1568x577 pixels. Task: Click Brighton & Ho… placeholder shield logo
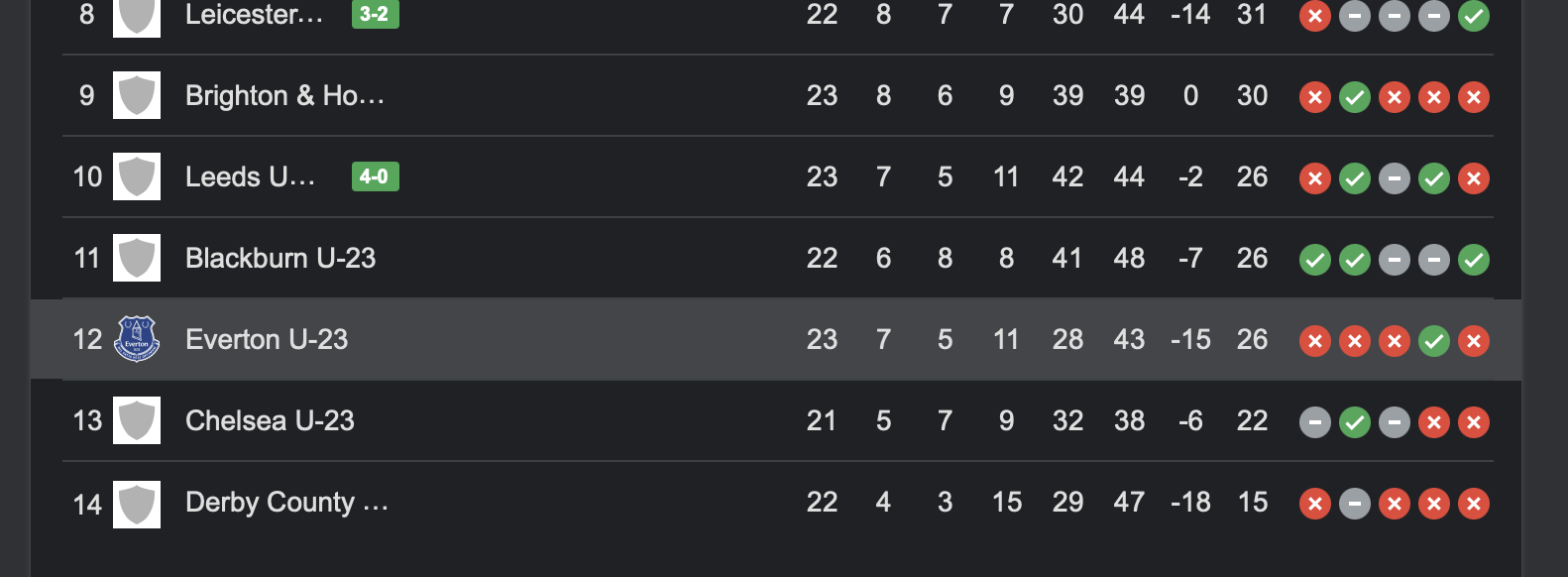137,95
